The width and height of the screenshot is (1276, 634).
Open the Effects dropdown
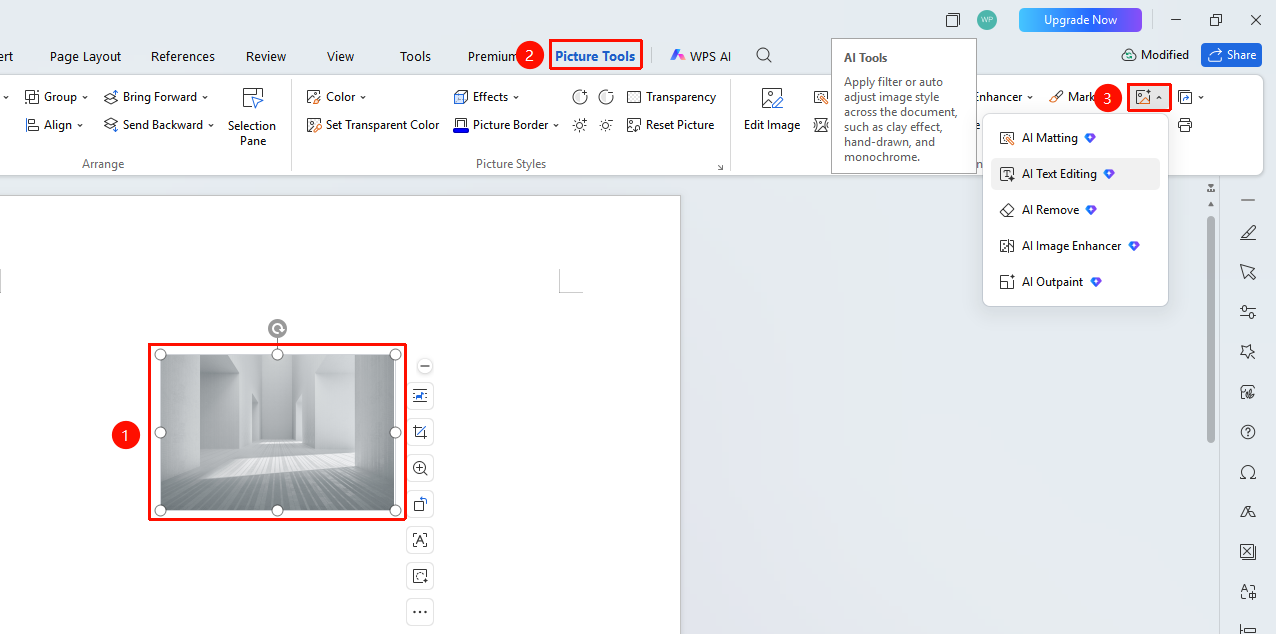coord(486,97)
